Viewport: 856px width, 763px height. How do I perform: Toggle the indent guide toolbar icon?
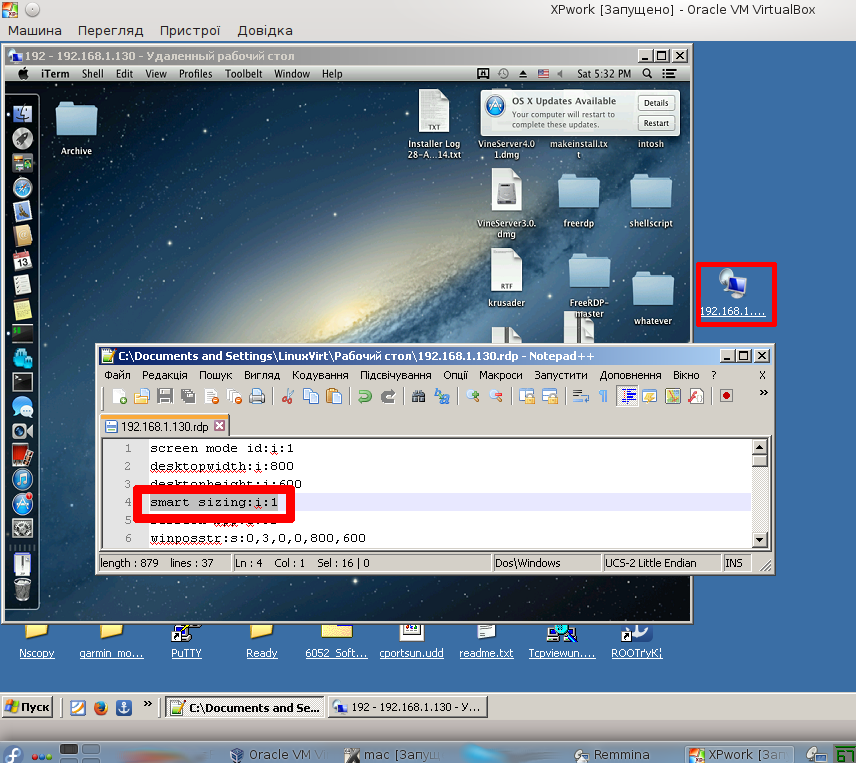point(627,396)
